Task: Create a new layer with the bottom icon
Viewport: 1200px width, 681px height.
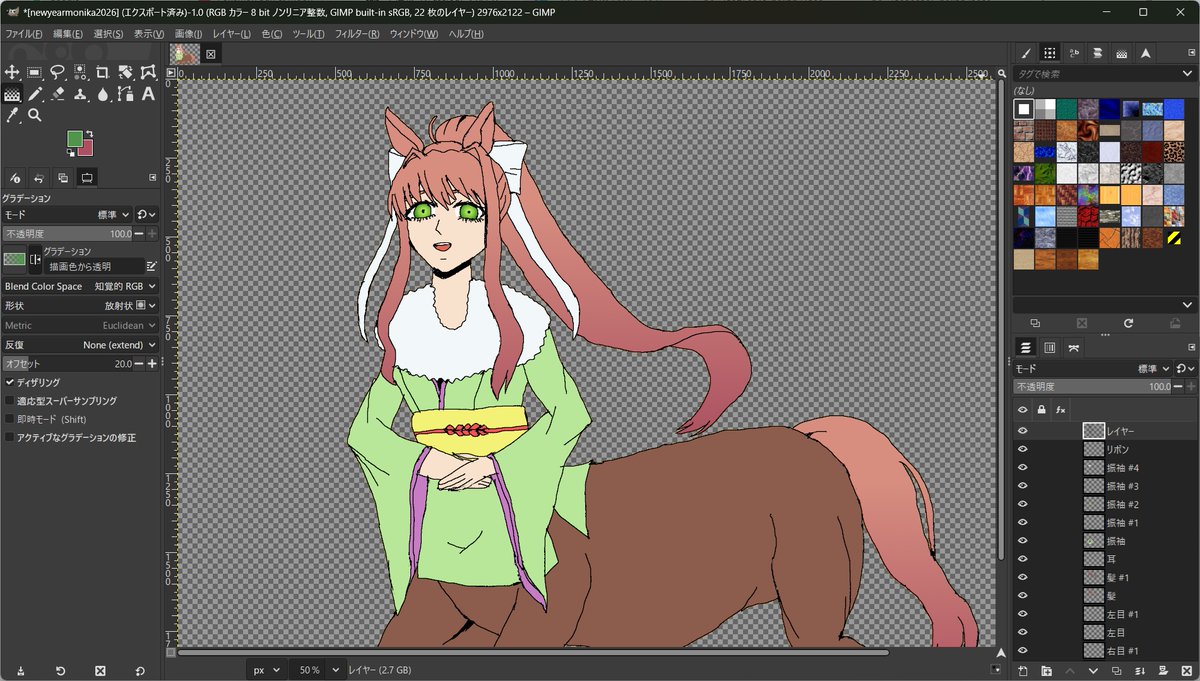Action: click(x=1022, y=670)
